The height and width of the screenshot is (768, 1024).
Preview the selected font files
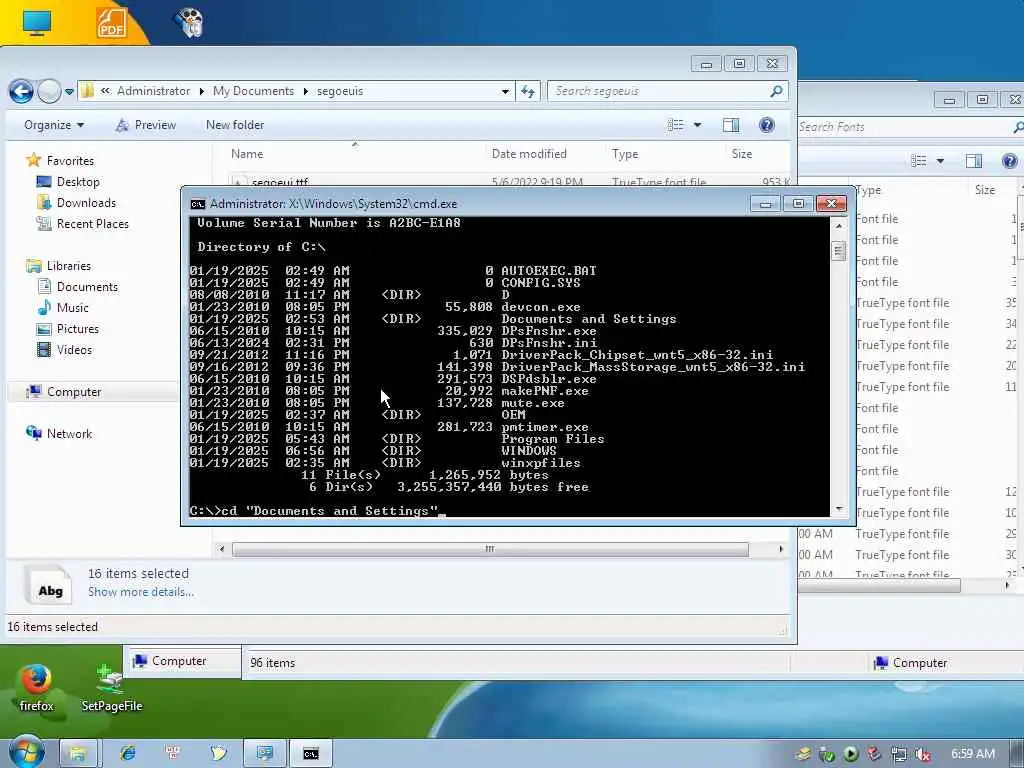(146, 125)
